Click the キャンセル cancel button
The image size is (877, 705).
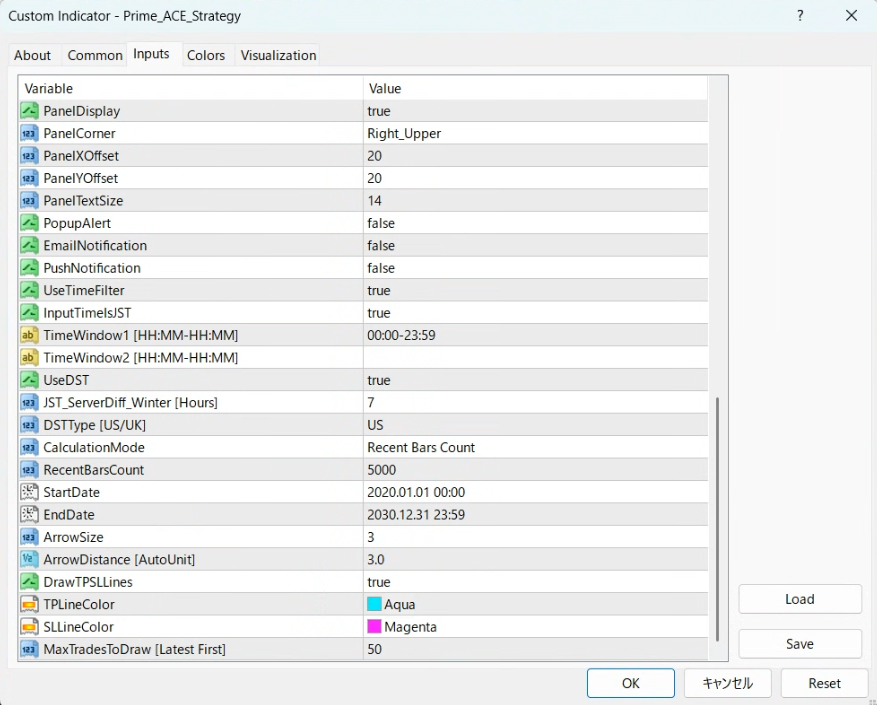[x=727, y=683]
